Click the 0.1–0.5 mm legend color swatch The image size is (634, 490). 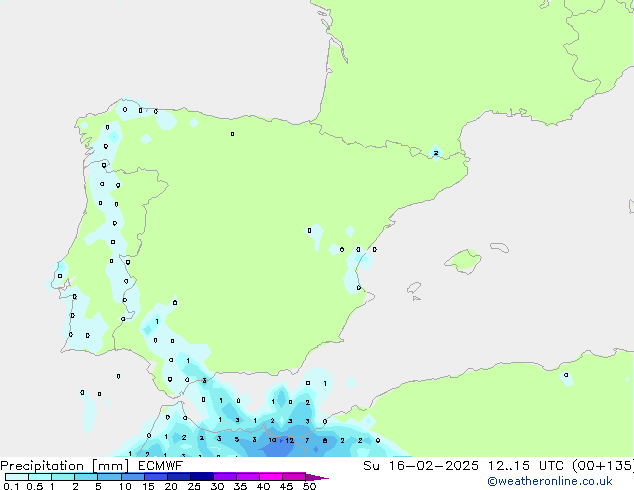click(x=17, y=477)
